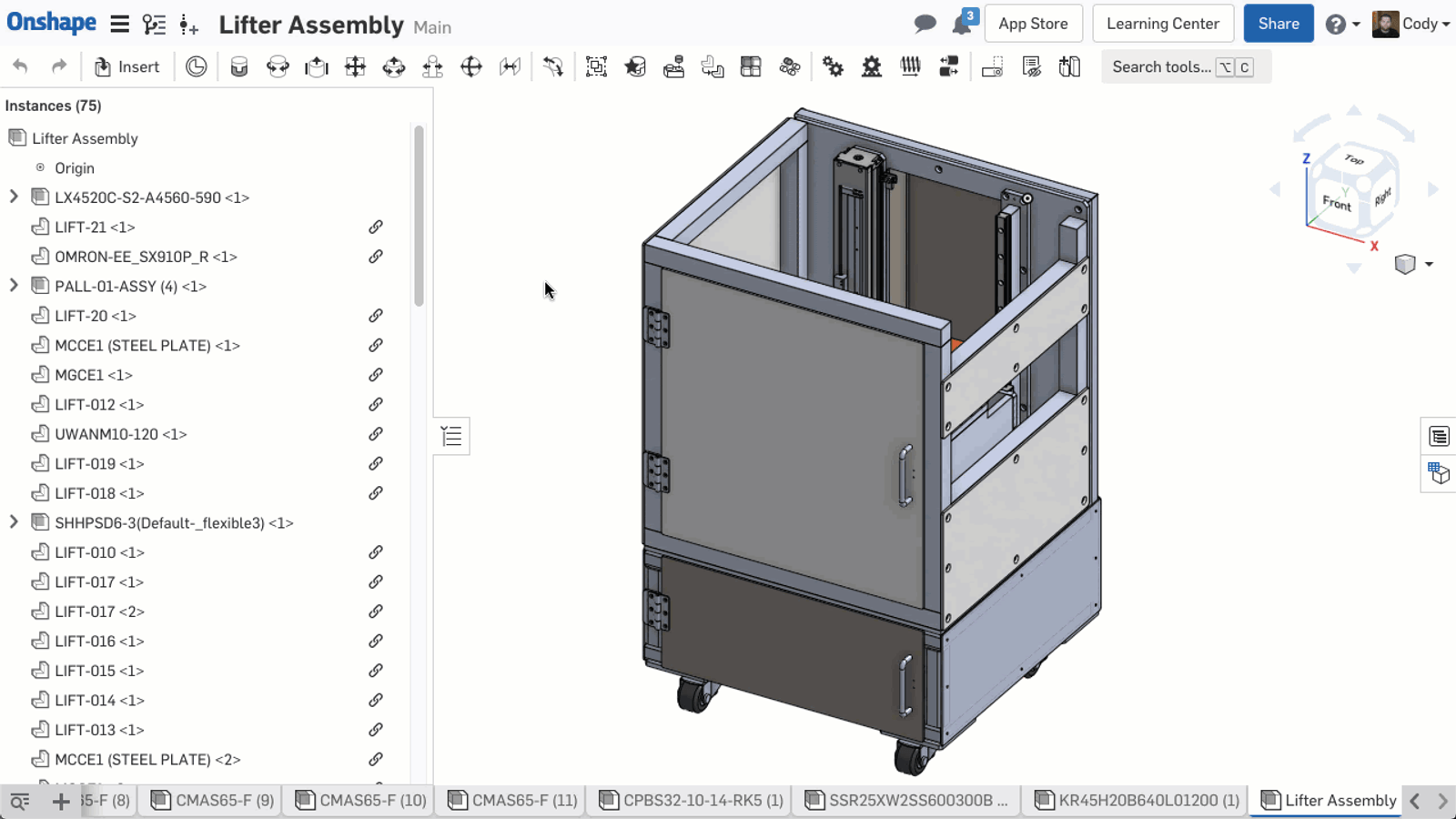Open the comments speech bubble icon
1456x819 pixels.
tap(925, 24)
